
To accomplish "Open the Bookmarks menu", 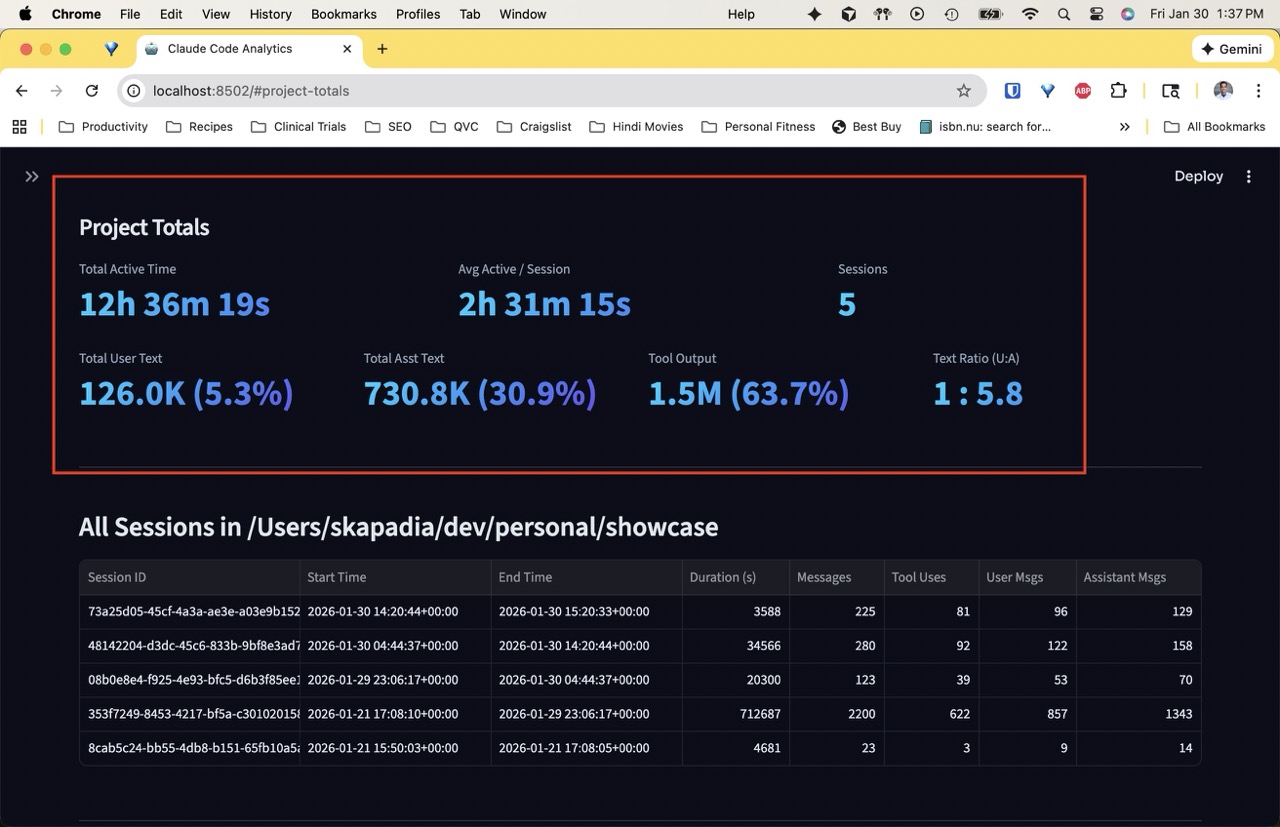I will click(343, 14).
